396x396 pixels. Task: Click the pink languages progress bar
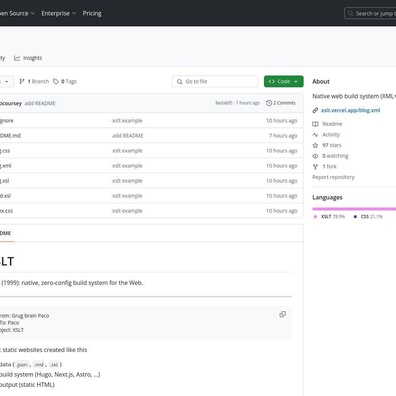click(x=354, y=209)
